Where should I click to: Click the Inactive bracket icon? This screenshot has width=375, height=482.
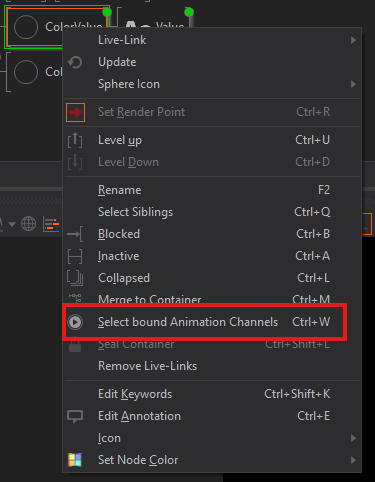(x=75, y=256)
